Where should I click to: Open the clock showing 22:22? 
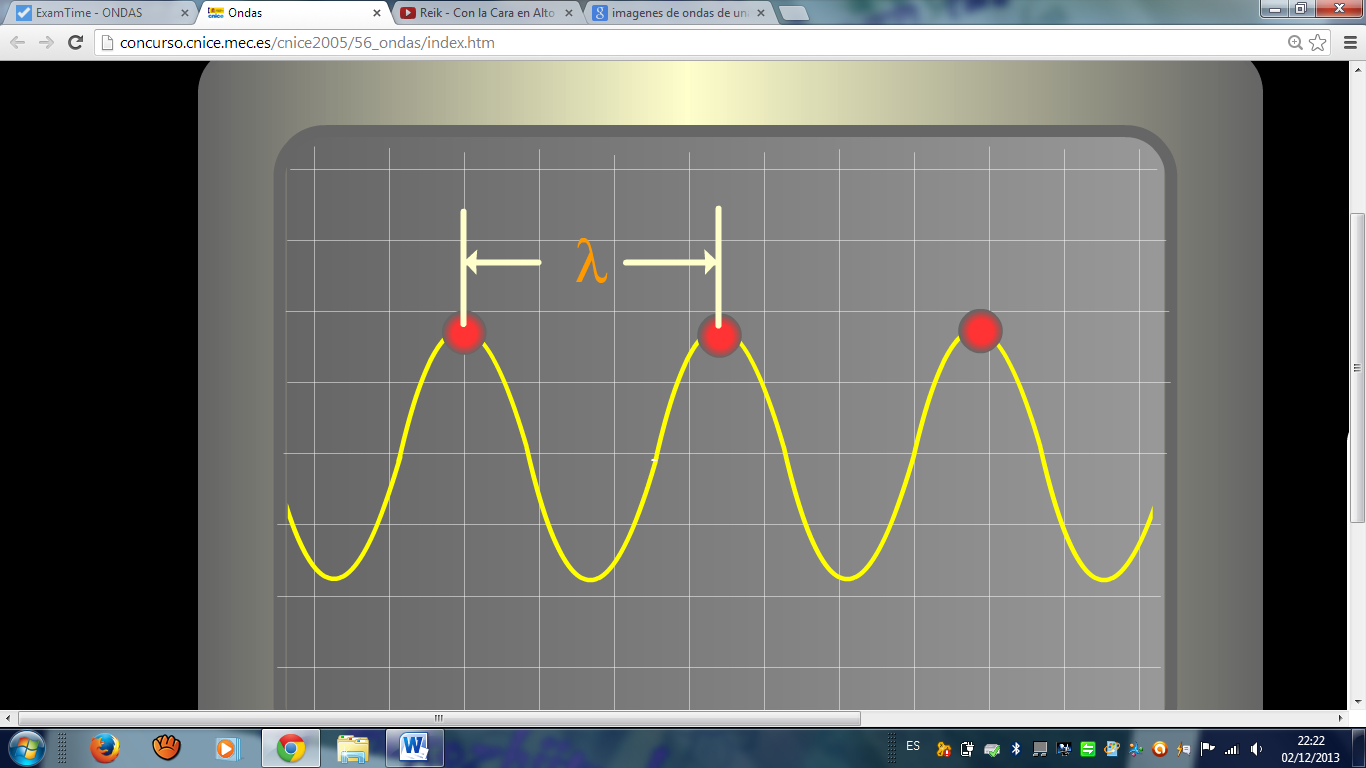click(1310, 748)
